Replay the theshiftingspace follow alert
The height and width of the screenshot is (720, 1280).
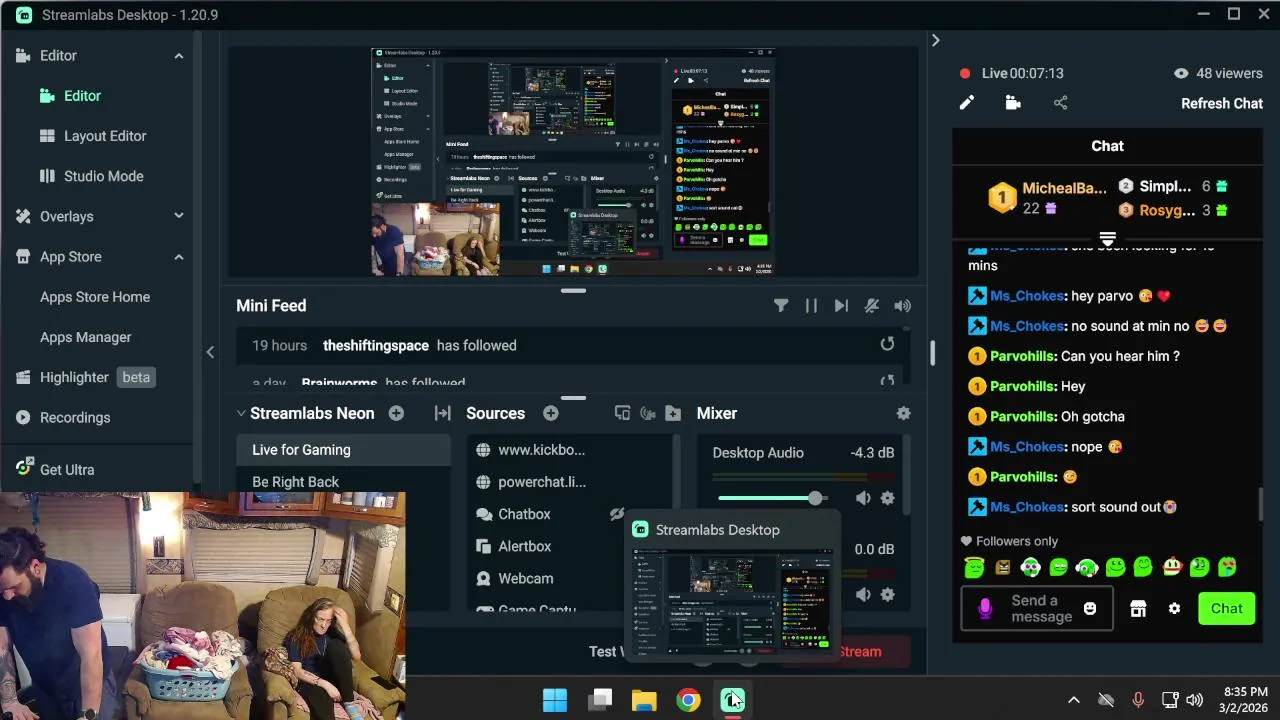click(x=887, y=344)
